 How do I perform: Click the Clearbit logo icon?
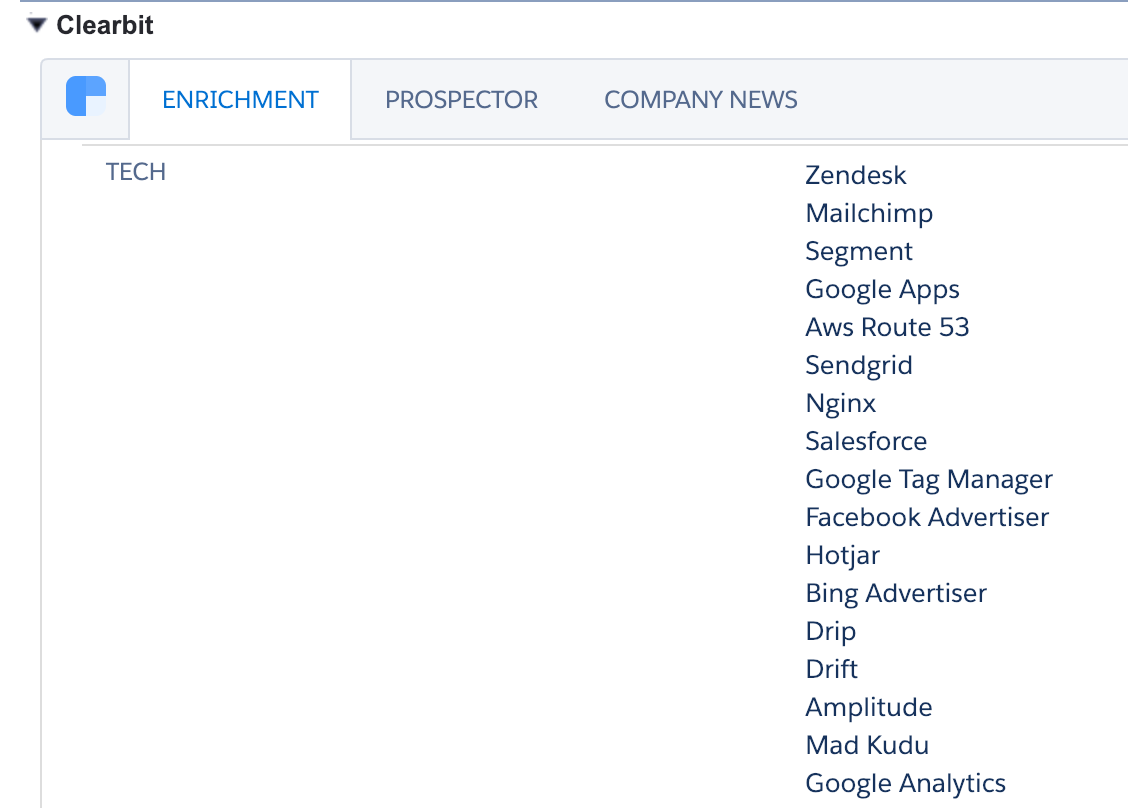(x=86, y=96)
